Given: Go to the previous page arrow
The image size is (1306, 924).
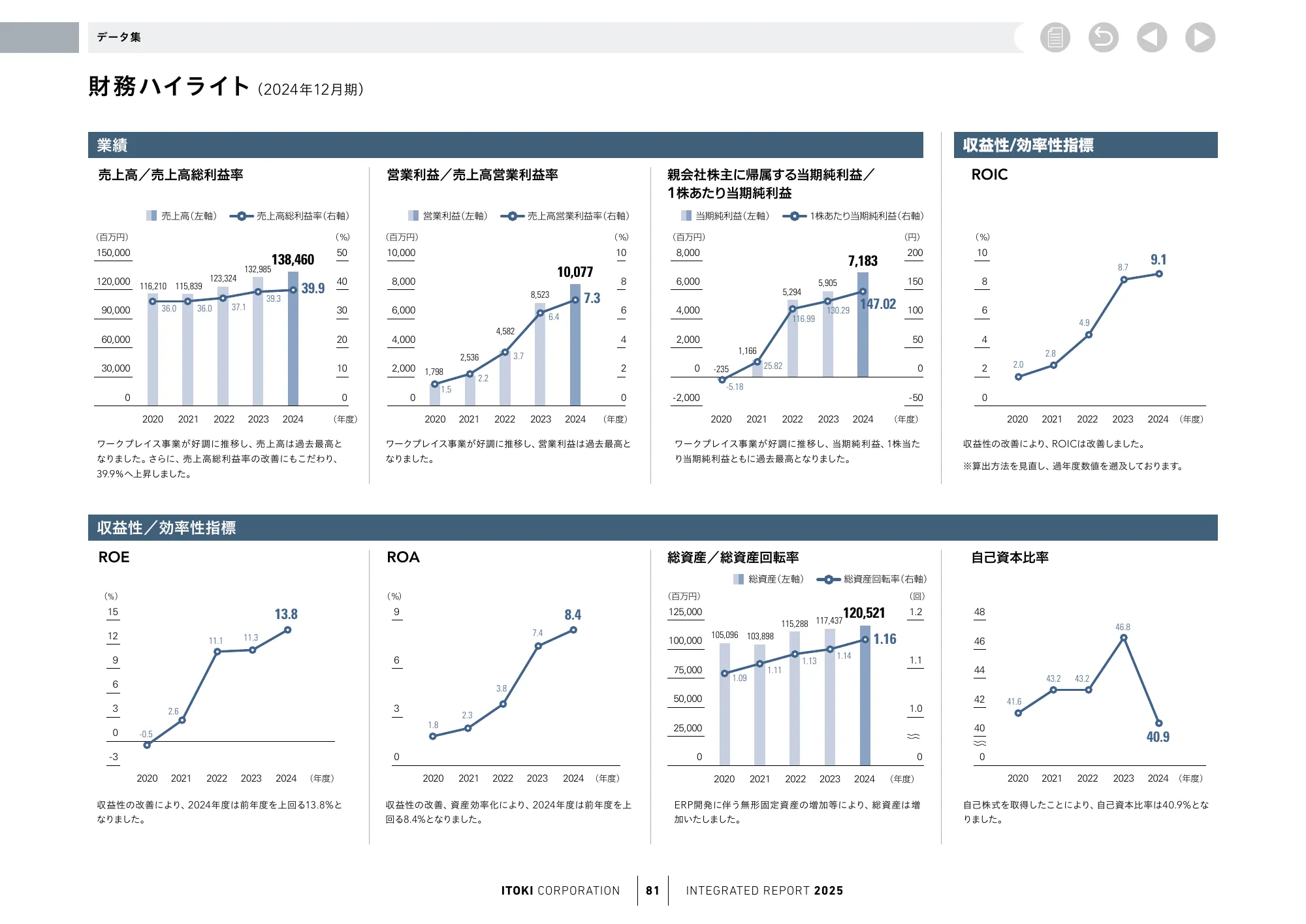Looking at the screenshot, I should (x=1152, y=37).
